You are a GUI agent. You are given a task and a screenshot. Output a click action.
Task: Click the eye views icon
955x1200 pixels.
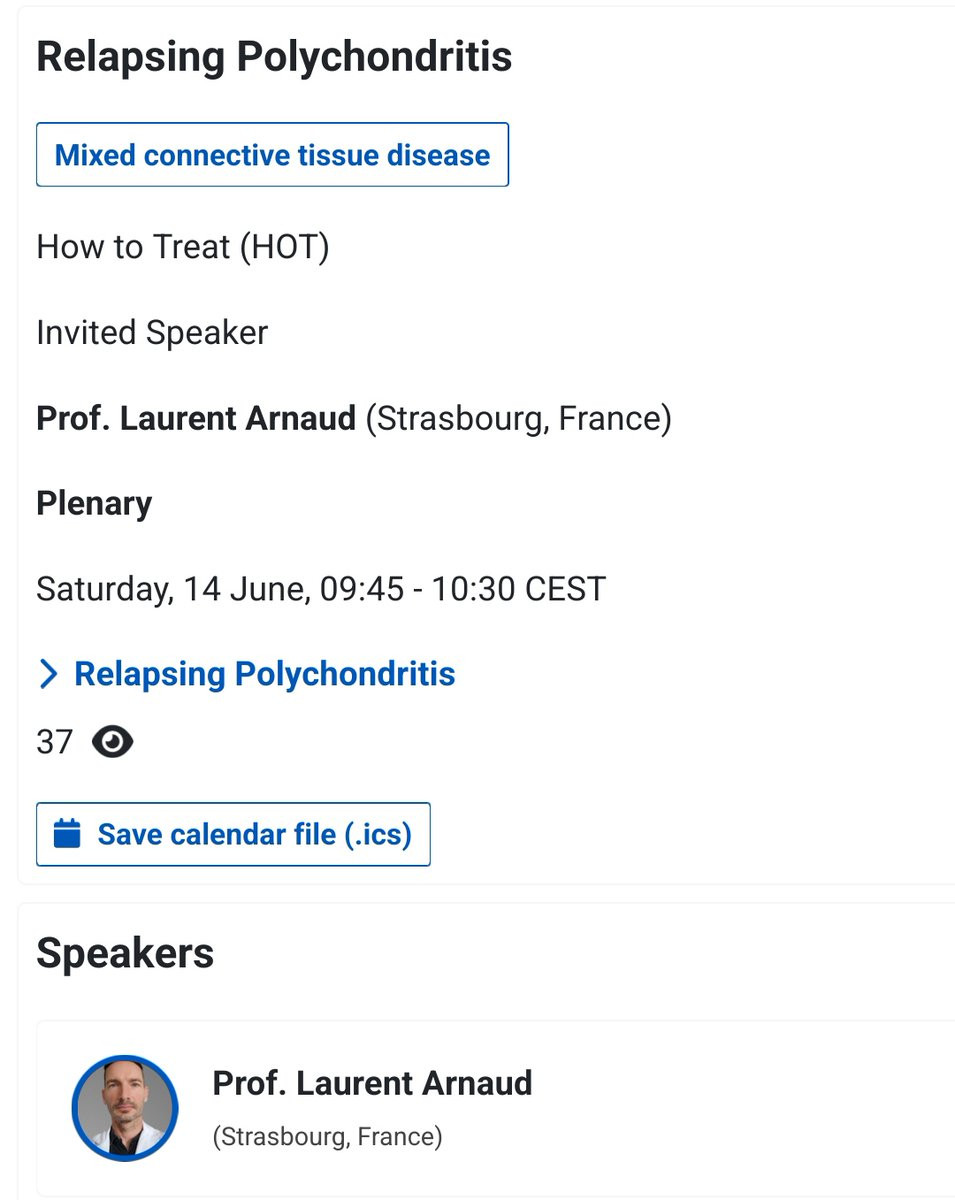coord(112,742)
